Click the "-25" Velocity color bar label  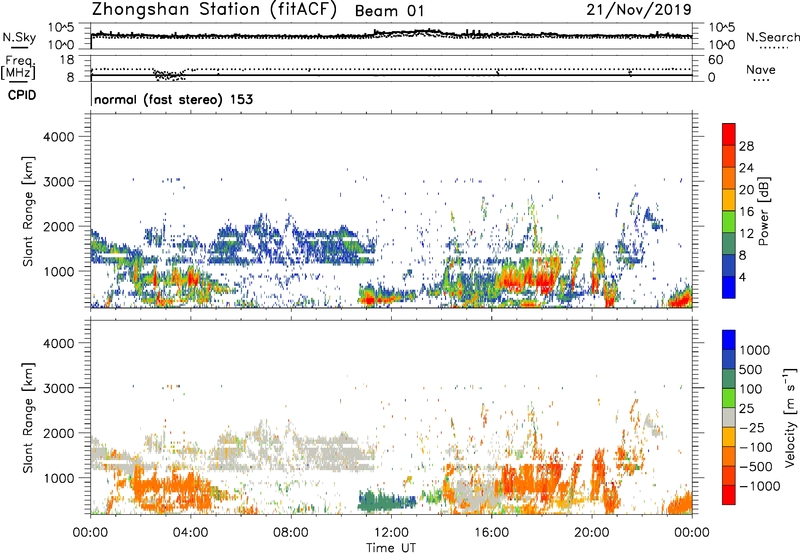[751, 427]
